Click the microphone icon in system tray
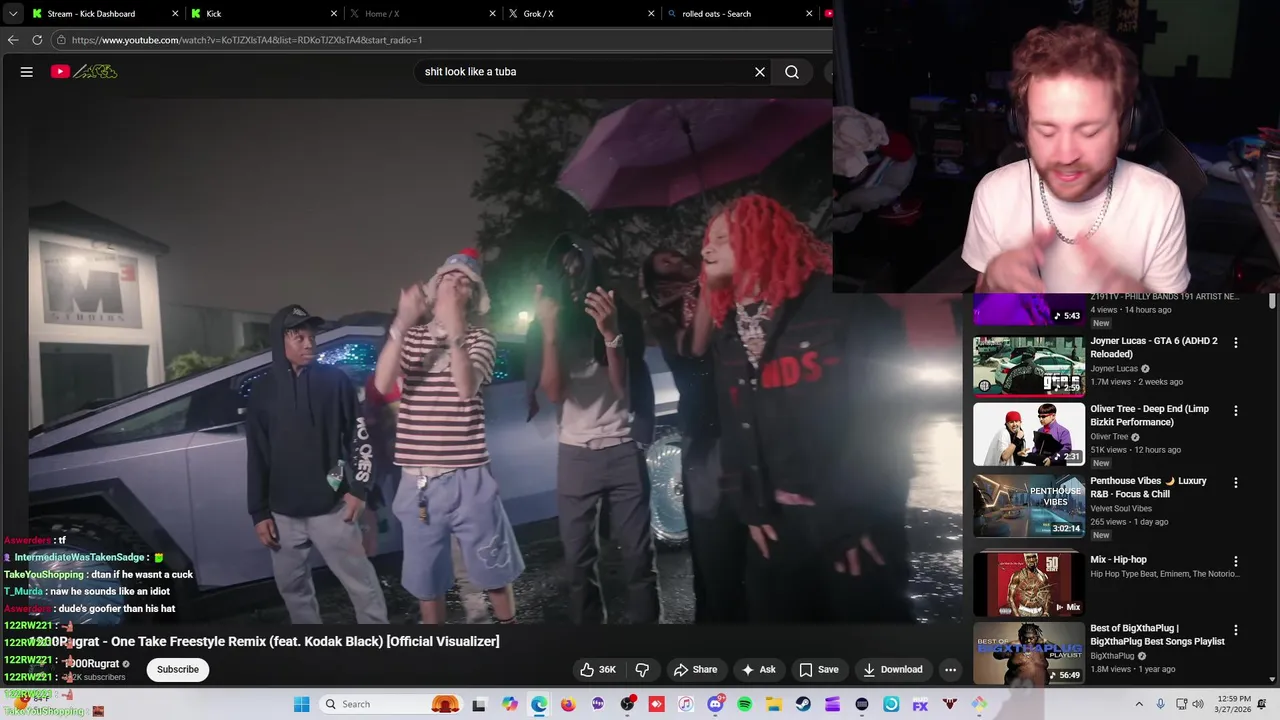 pyautogui.click(x=1160, y=704)
